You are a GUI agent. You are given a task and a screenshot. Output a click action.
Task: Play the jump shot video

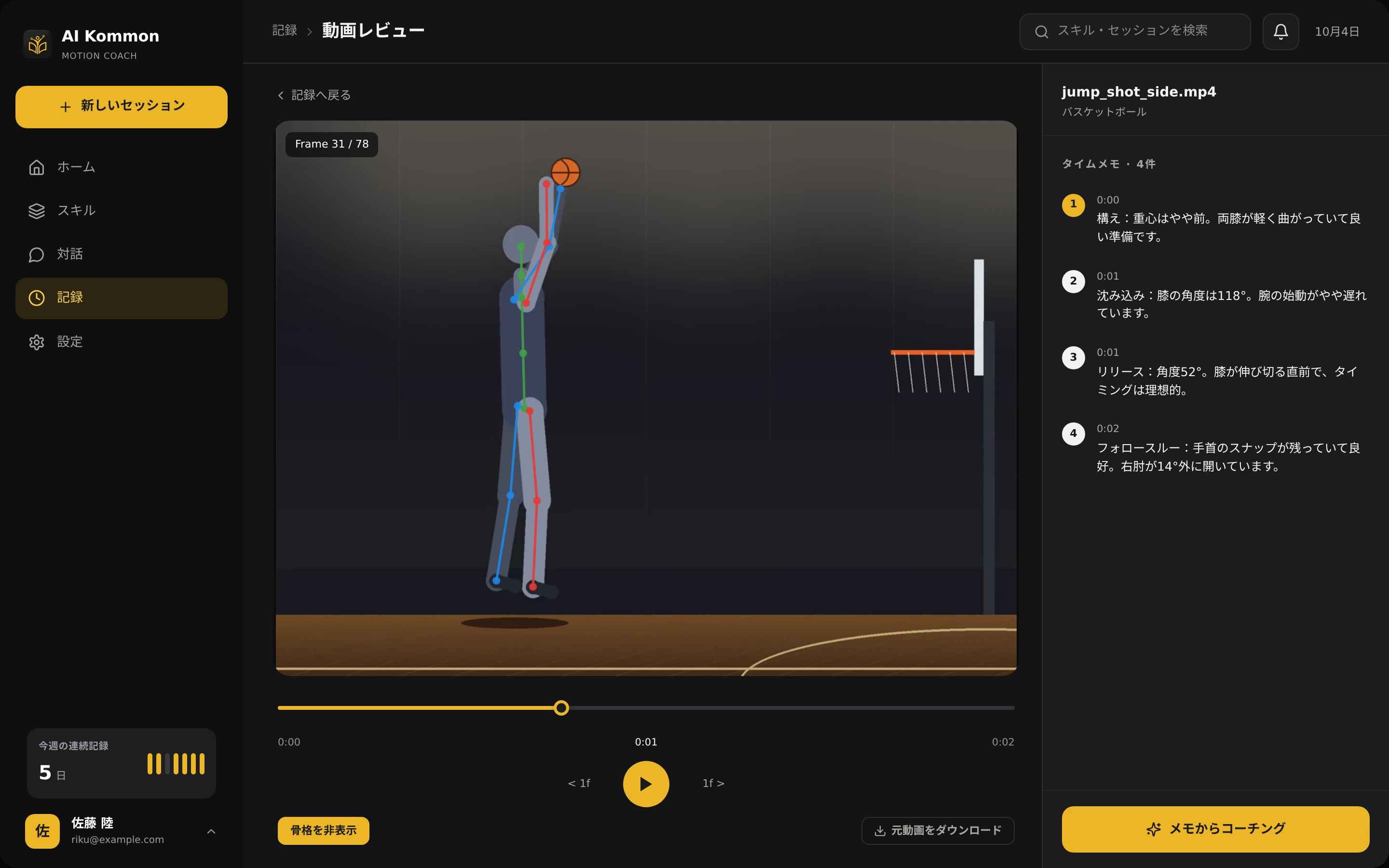646,784
